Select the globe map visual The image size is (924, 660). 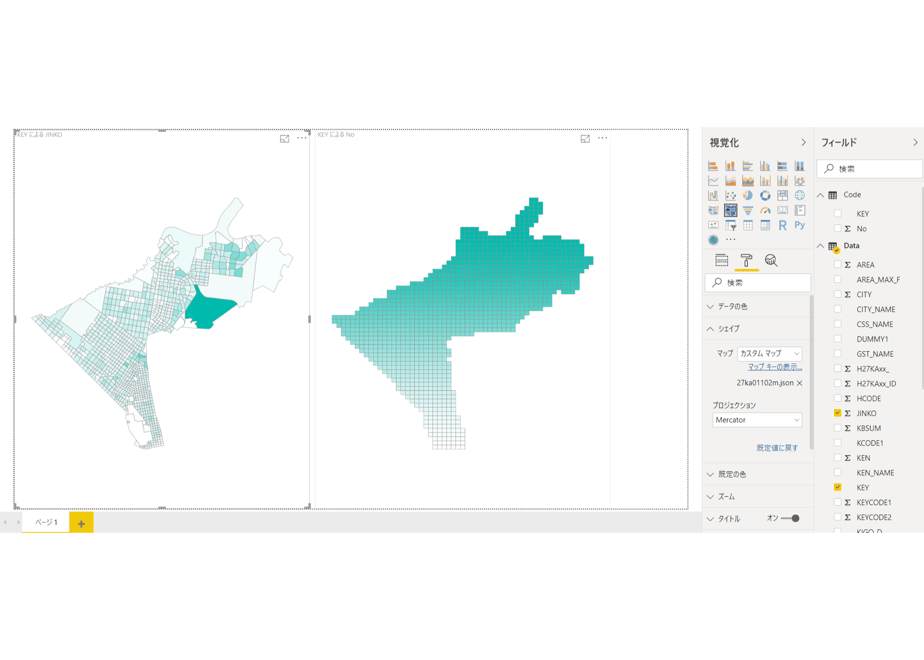click(x=800, y=195)
